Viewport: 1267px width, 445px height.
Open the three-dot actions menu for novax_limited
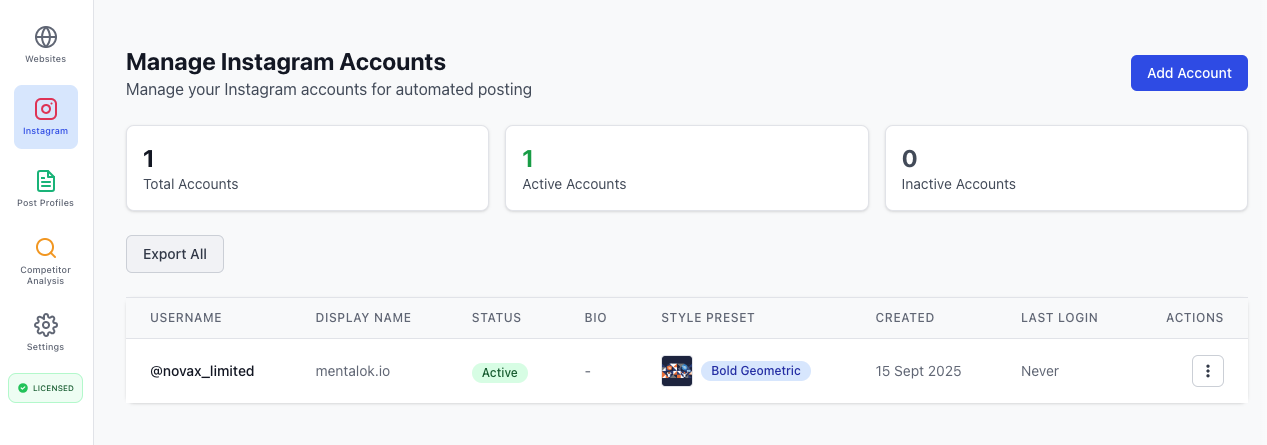(1207, 371)
